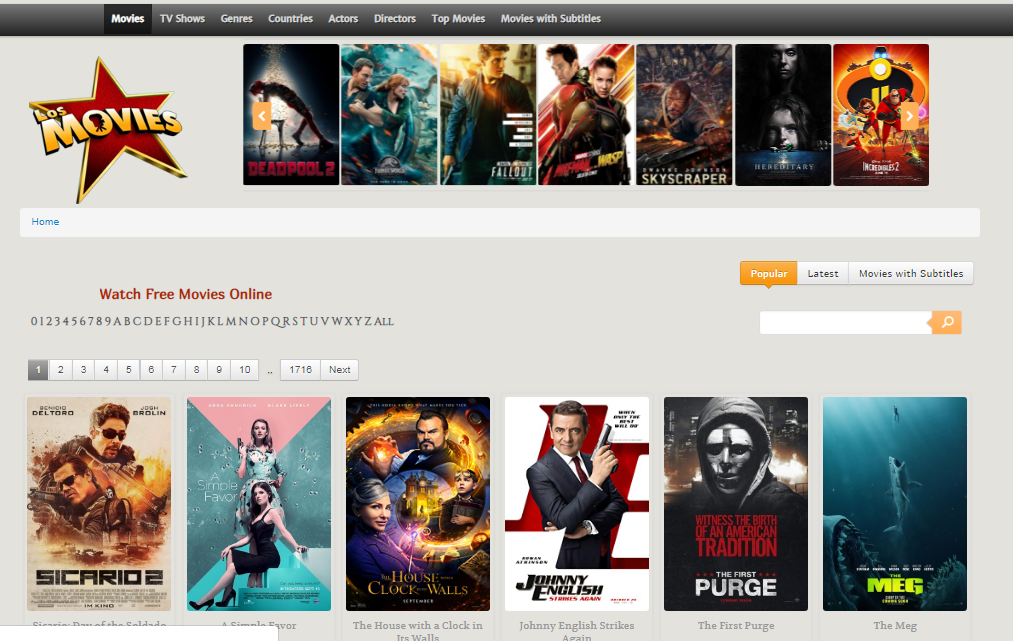Open the Jurassic World carousel poster
Image resolution: width=1013 pixels, height=641 pixels.
coord(389,114)
